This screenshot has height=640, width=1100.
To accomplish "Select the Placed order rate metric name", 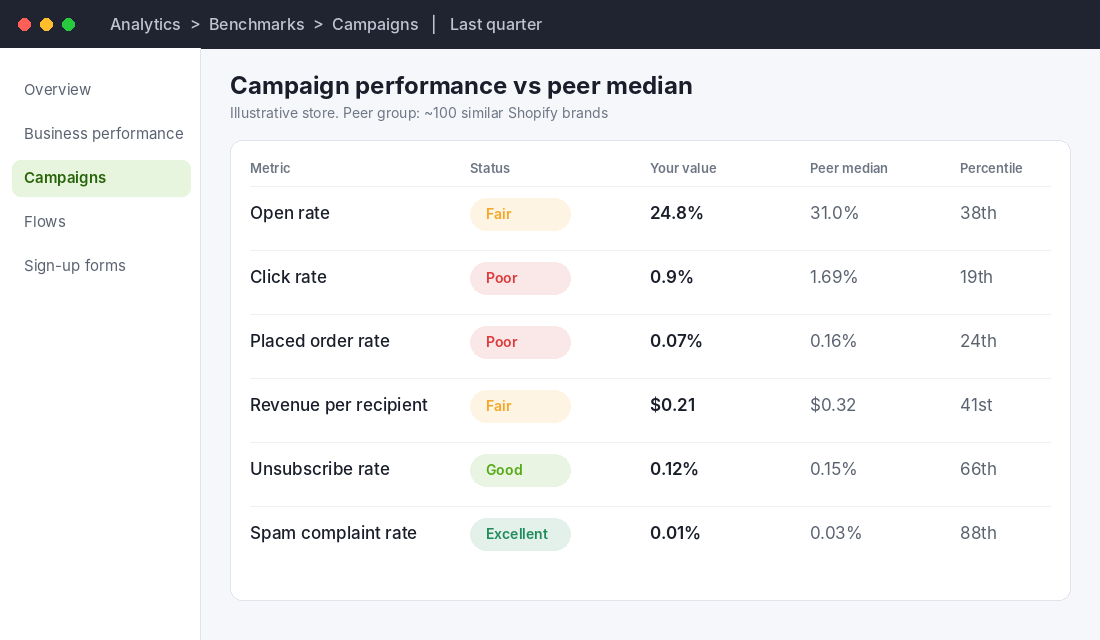I will click(320, 341).
